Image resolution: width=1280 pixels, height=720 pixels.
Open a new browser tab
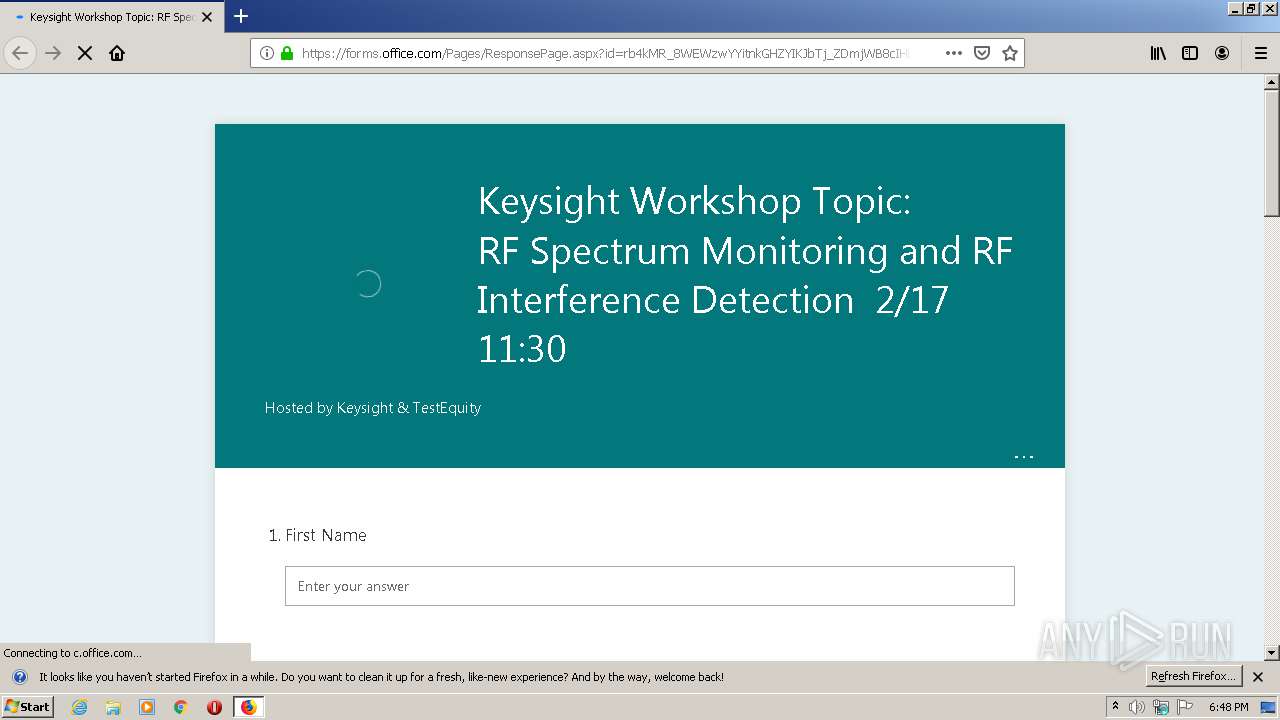point(241,16)
